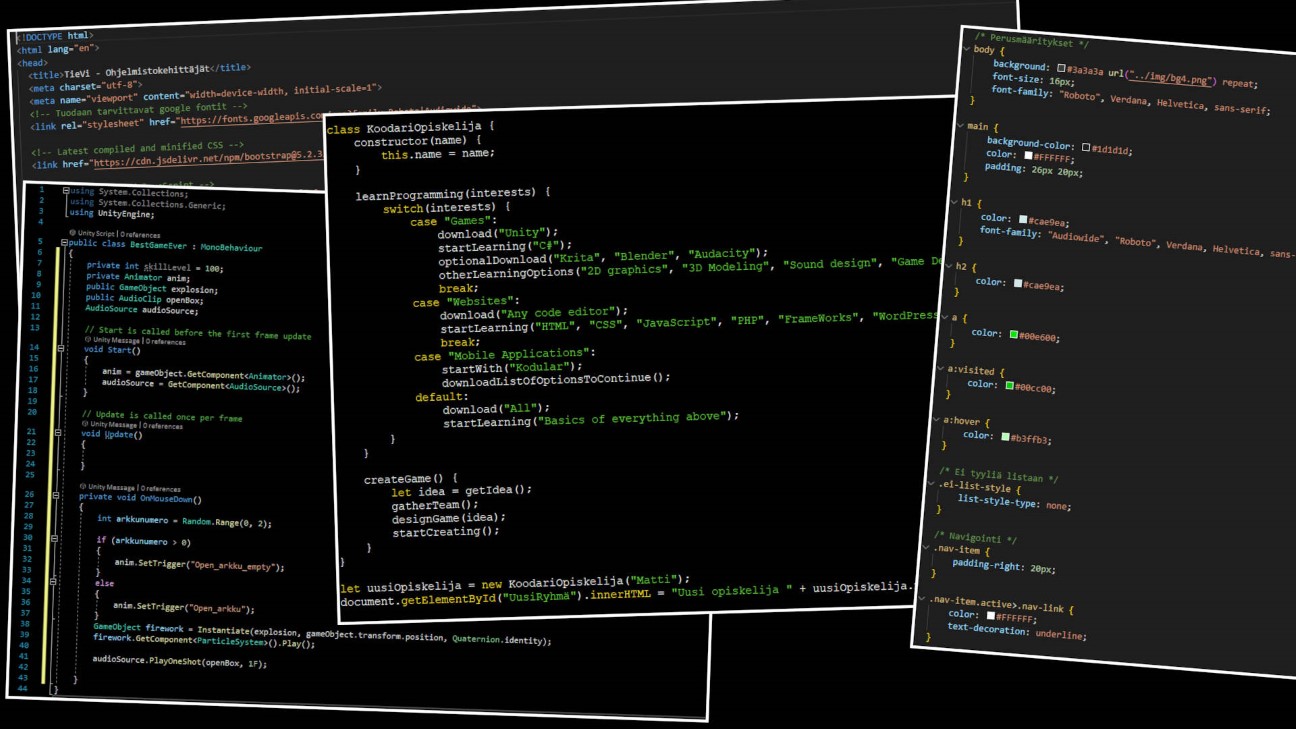This screenshot has width=1296, height=729.
Task: Collapse the BestGameEver class outlining box
Action: (x=65, y=243)
